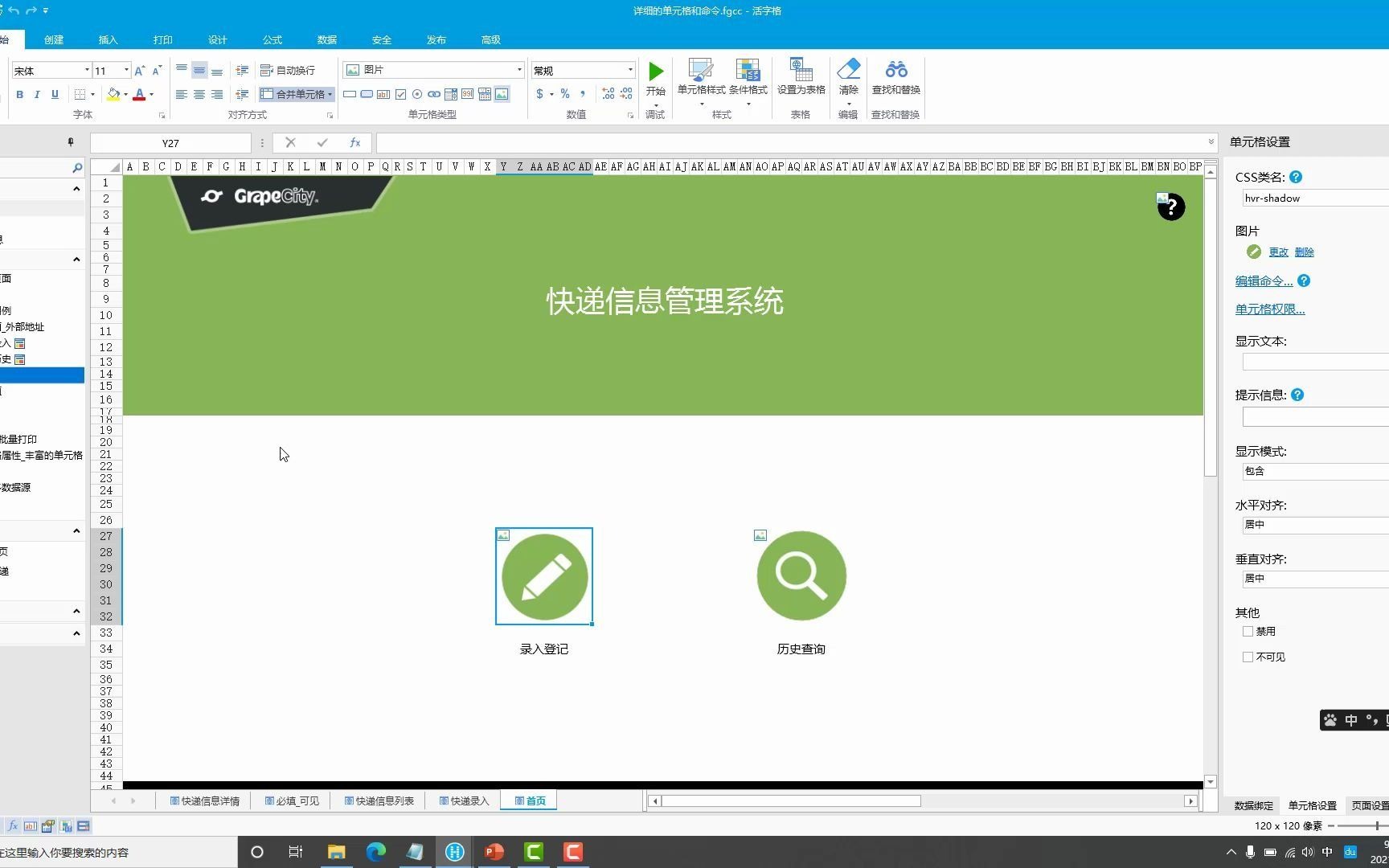
Task: Toggle bold formatting with the B button
Action: click(x=19, y=94)
